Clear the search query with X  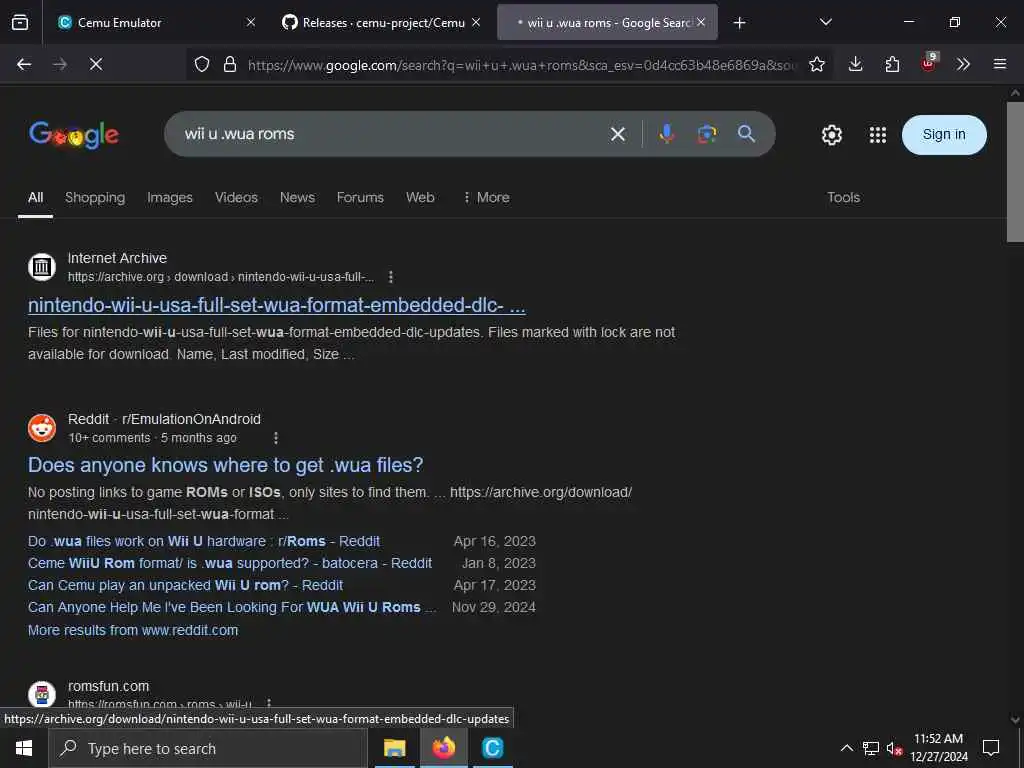click(x=618, y=135)
